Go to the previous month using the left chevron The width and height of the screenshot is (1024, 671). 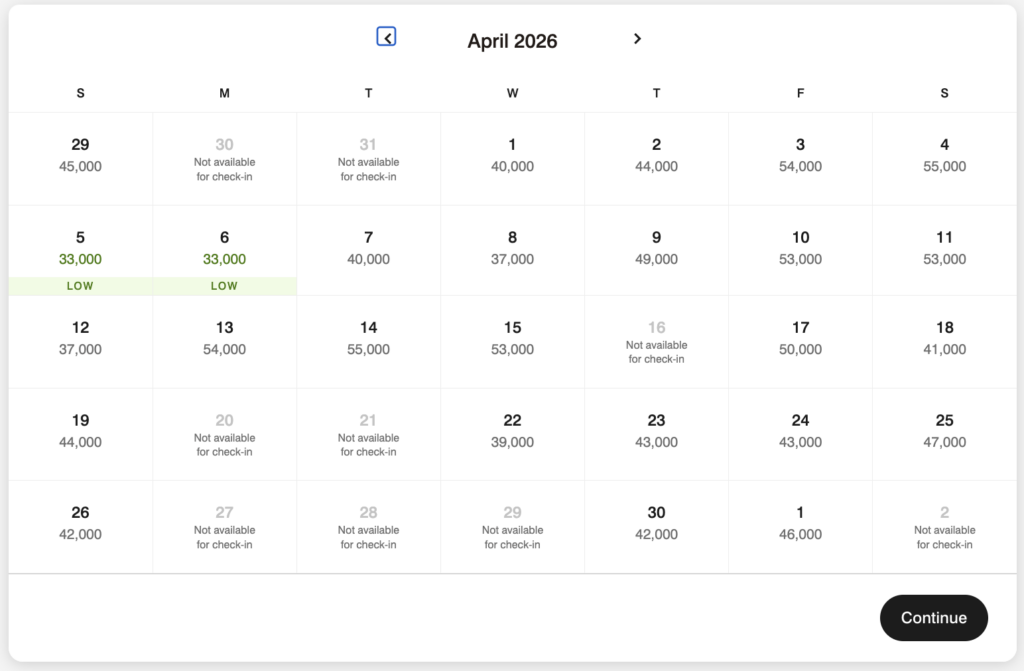[386, 38]
